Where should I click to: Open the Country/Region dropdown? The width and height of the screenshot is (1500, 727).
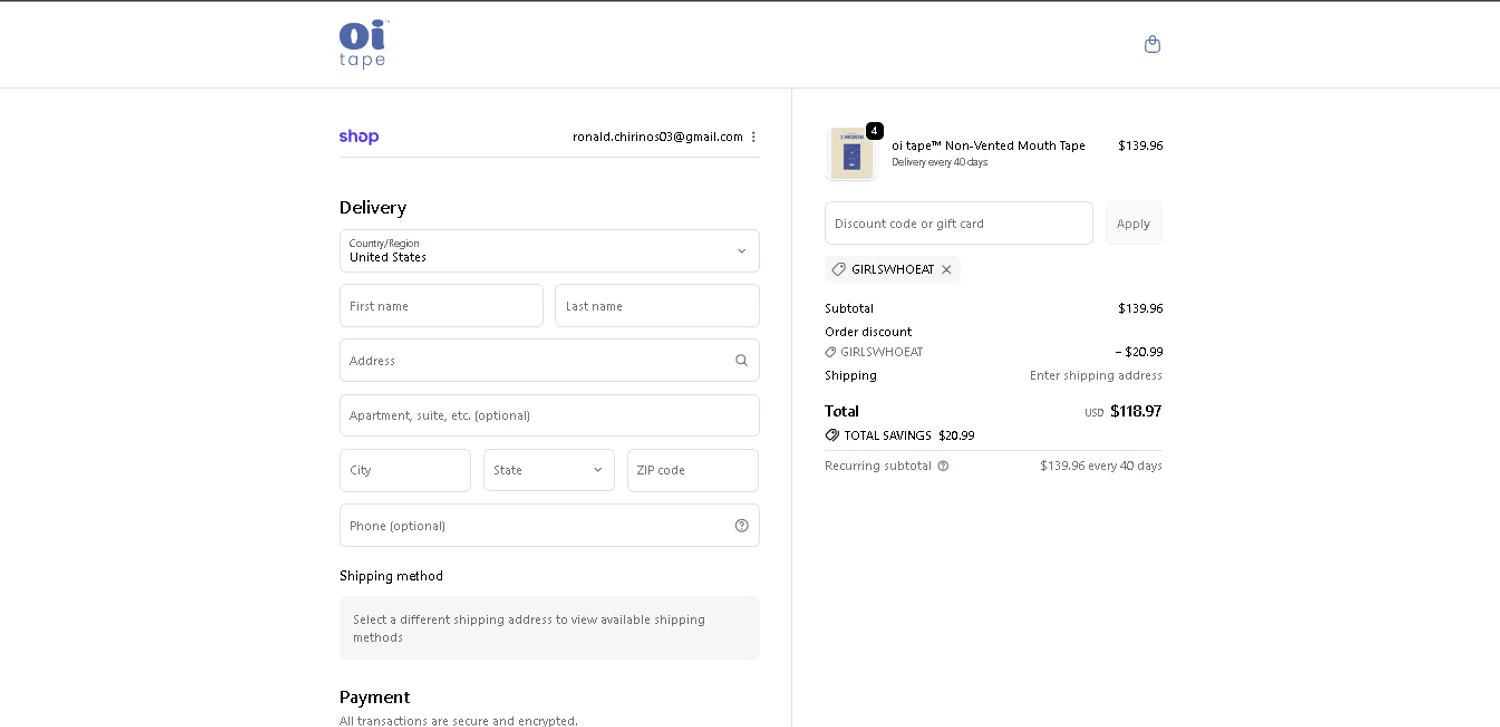(x=549, y=251)
